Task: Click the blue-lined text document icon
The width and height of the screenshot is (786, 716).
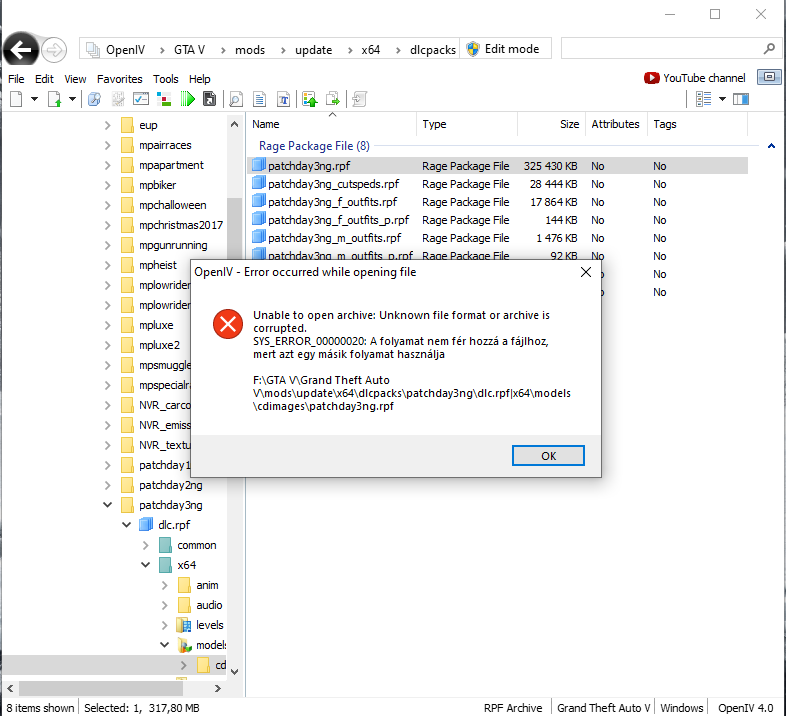Action: pyautogui.click(x=260, y=99)
